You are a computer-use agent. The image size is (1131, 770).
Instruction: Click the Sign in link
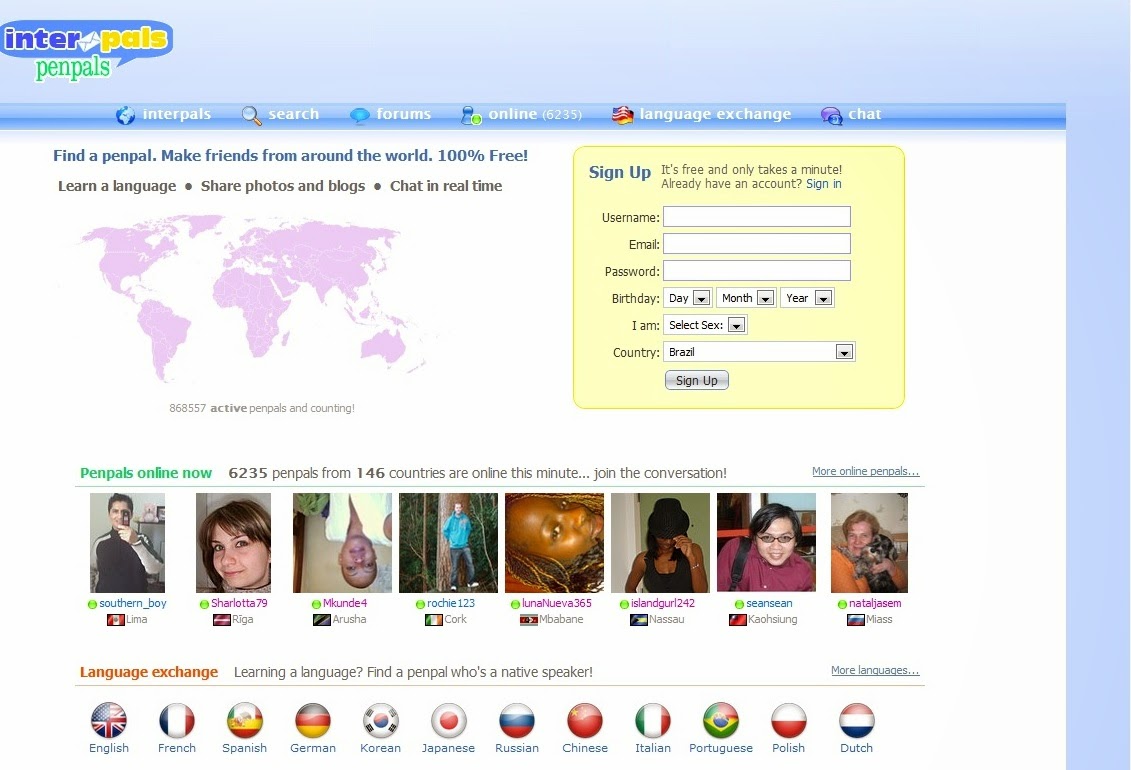coord(824,184)
